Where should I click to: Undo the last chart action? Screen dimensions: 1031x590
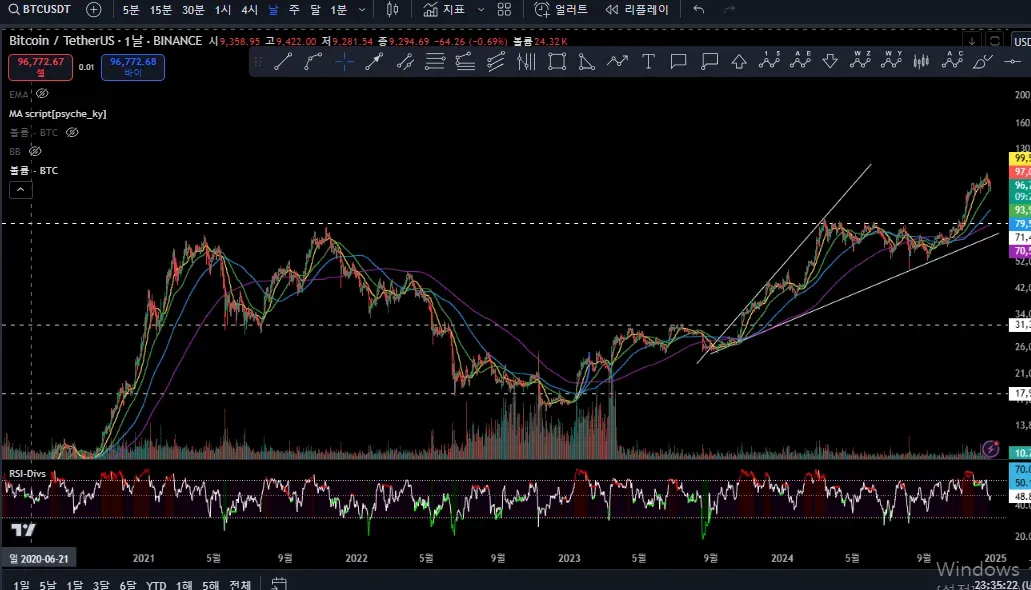tap(699, 9)
